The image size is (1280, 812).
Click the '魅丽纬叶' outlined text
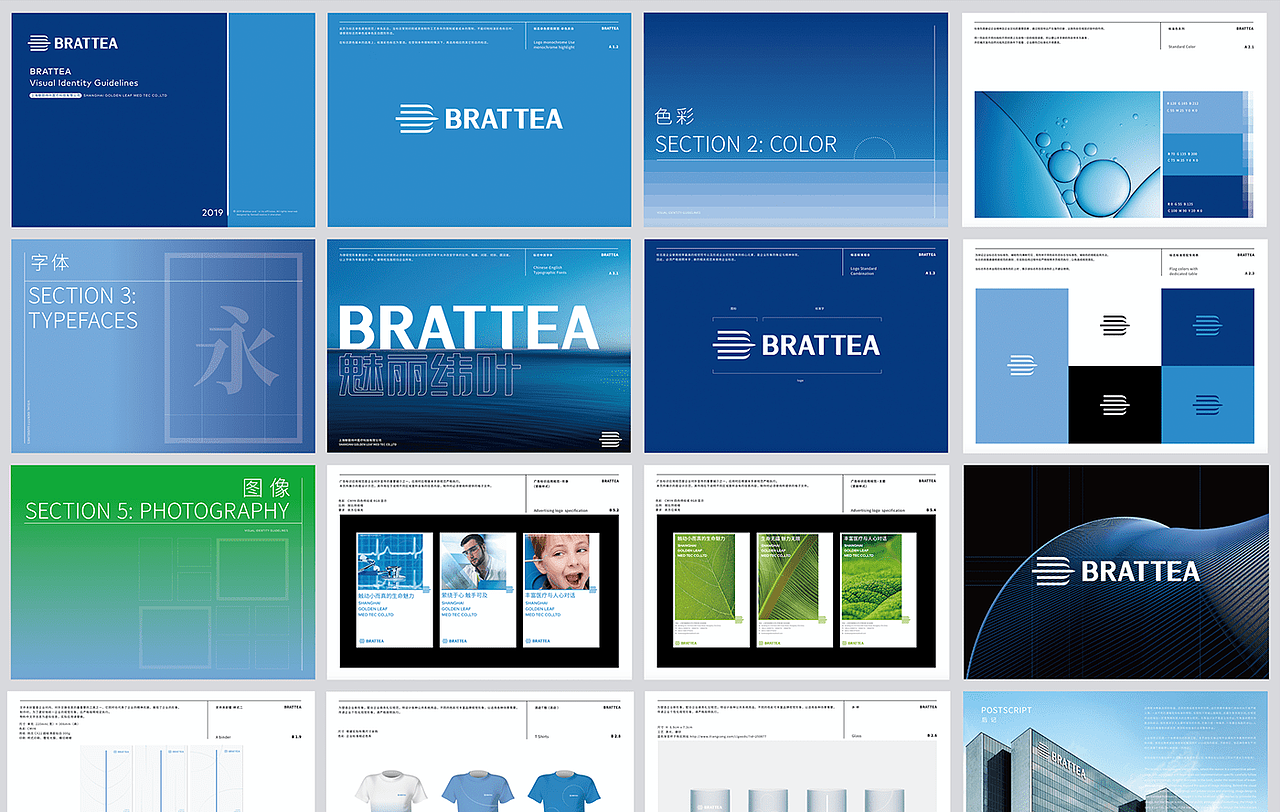(429, 376)
